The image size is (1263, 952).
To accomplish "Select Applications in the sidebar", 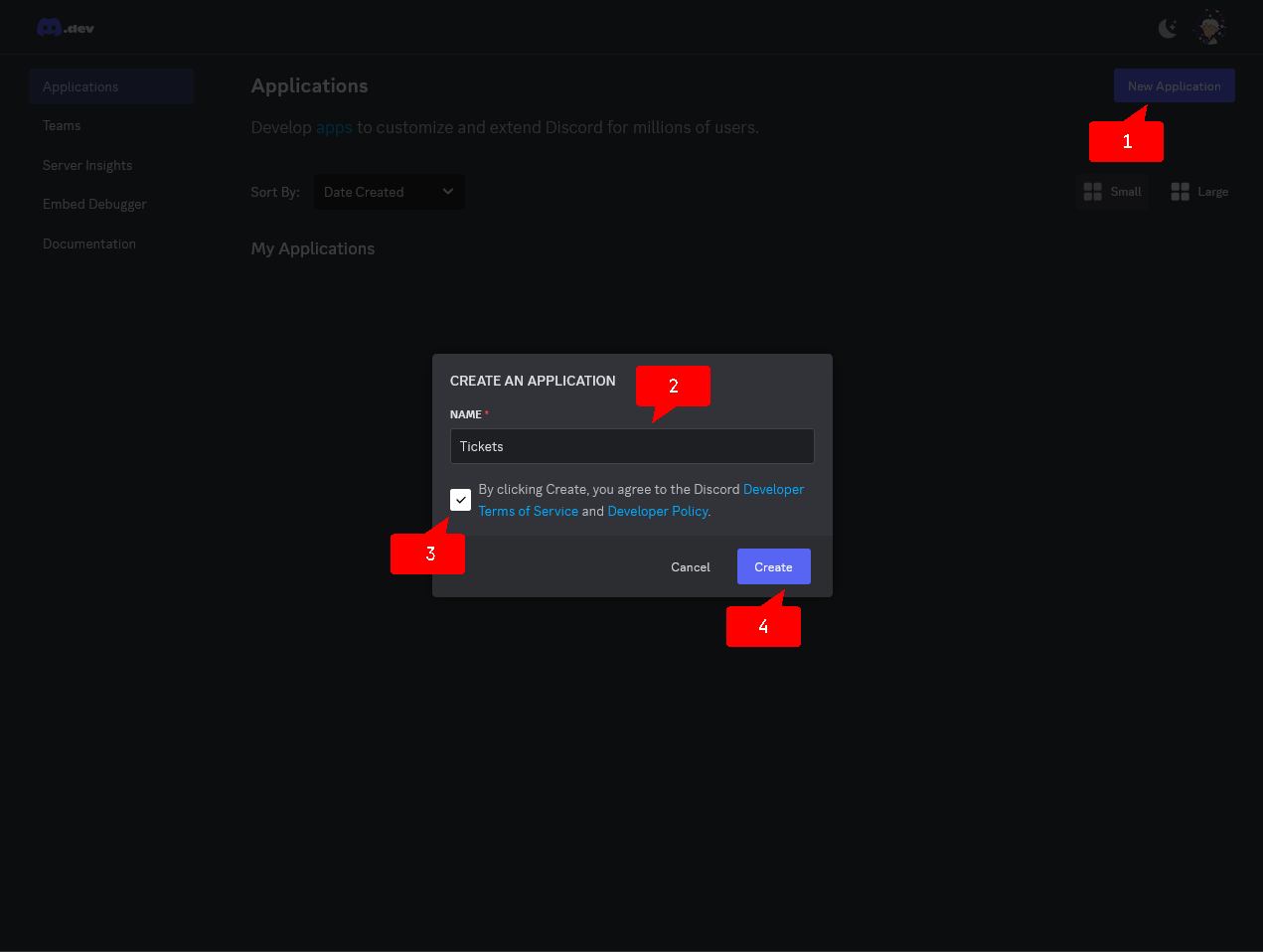I will click(x=79, y=86).
